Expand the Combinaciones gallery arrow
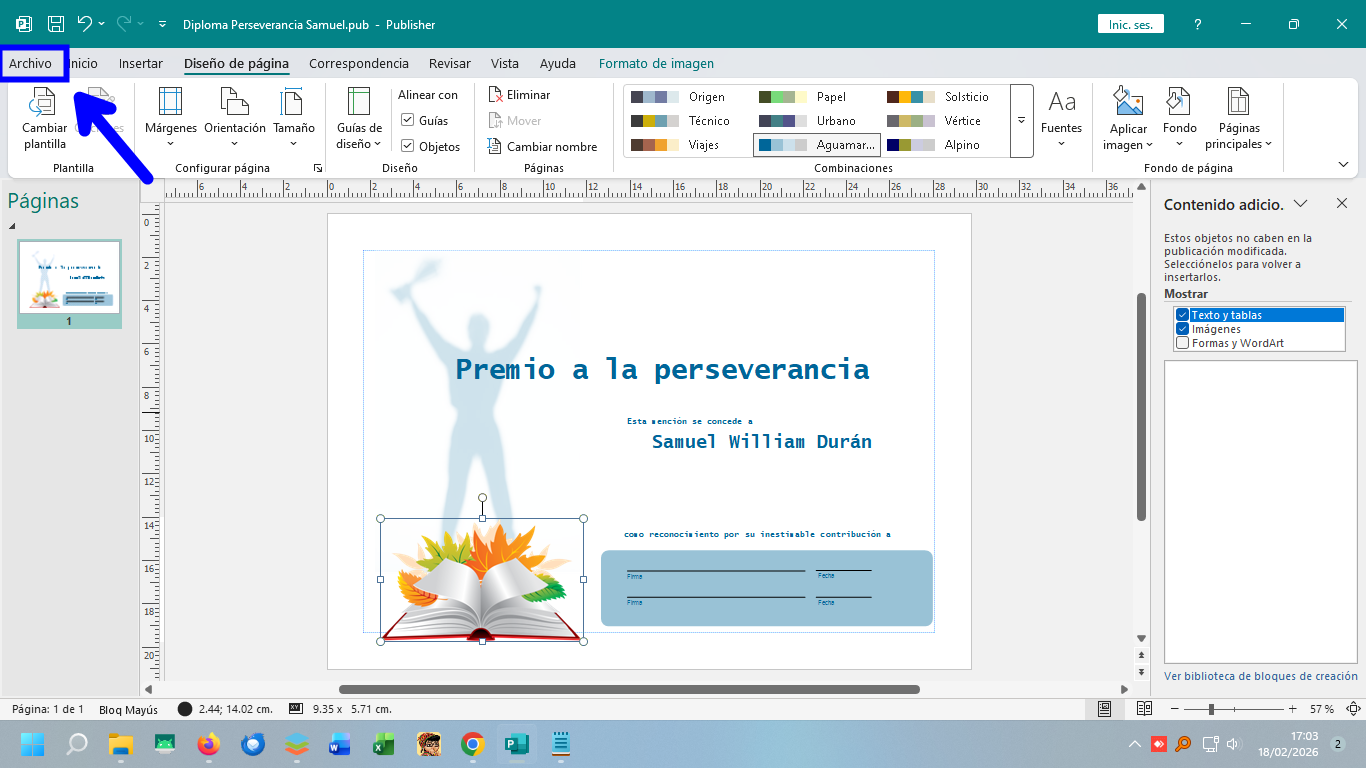This screenshot has width=1366, height=768. (x=1020, y=120)
